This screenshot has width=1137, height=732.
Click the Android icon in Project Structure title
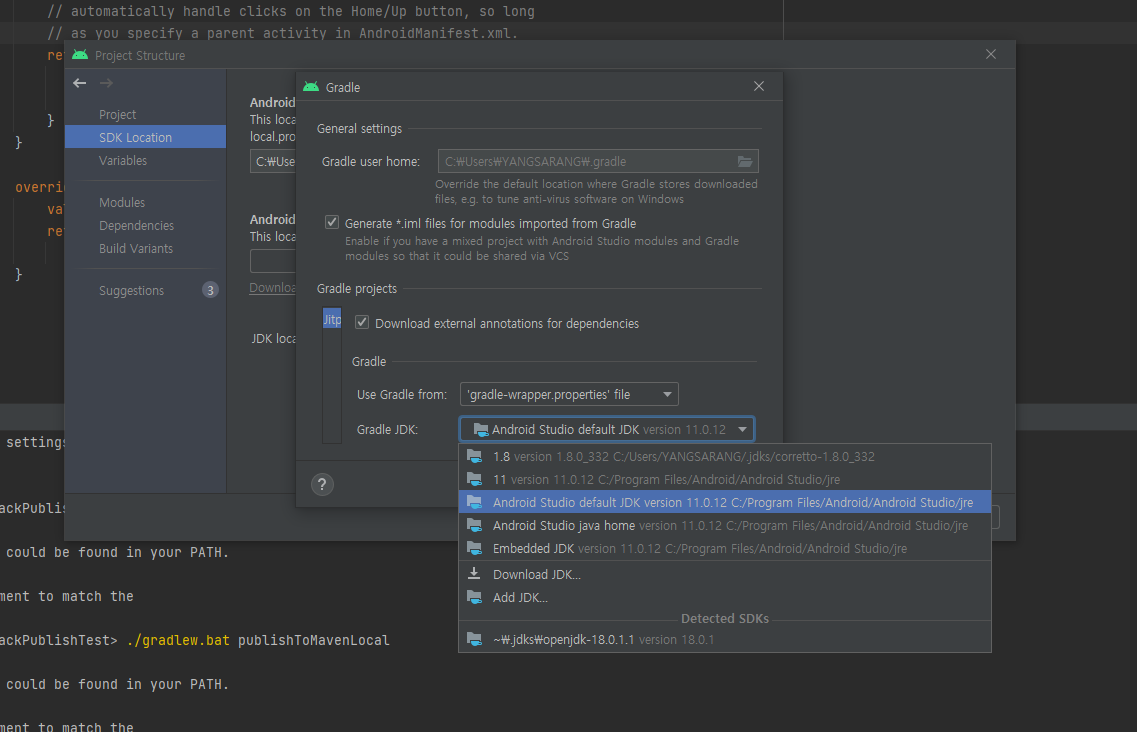80,55
